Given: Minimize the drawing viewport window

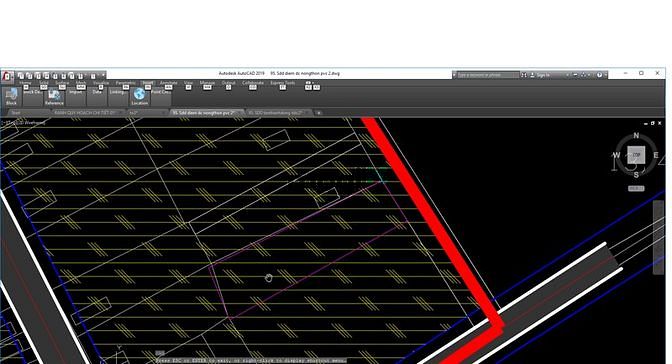Looking at the screenshot, I should tap(646, 123).
